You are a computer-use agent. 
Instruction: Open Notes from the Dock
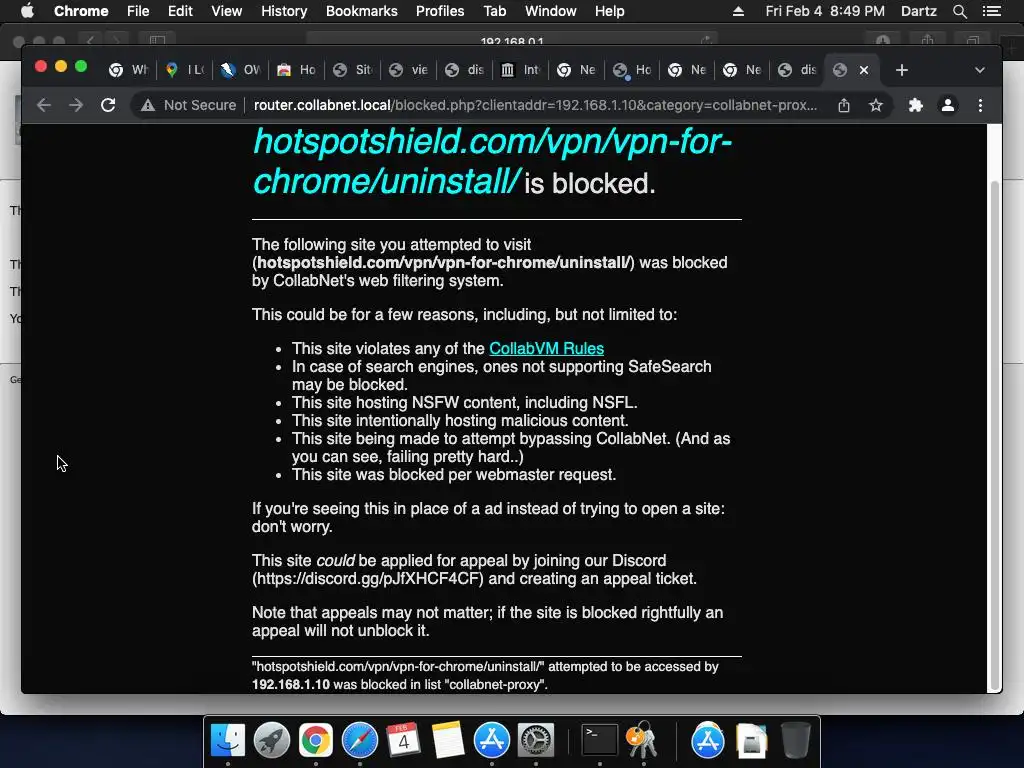click(447, 741)
